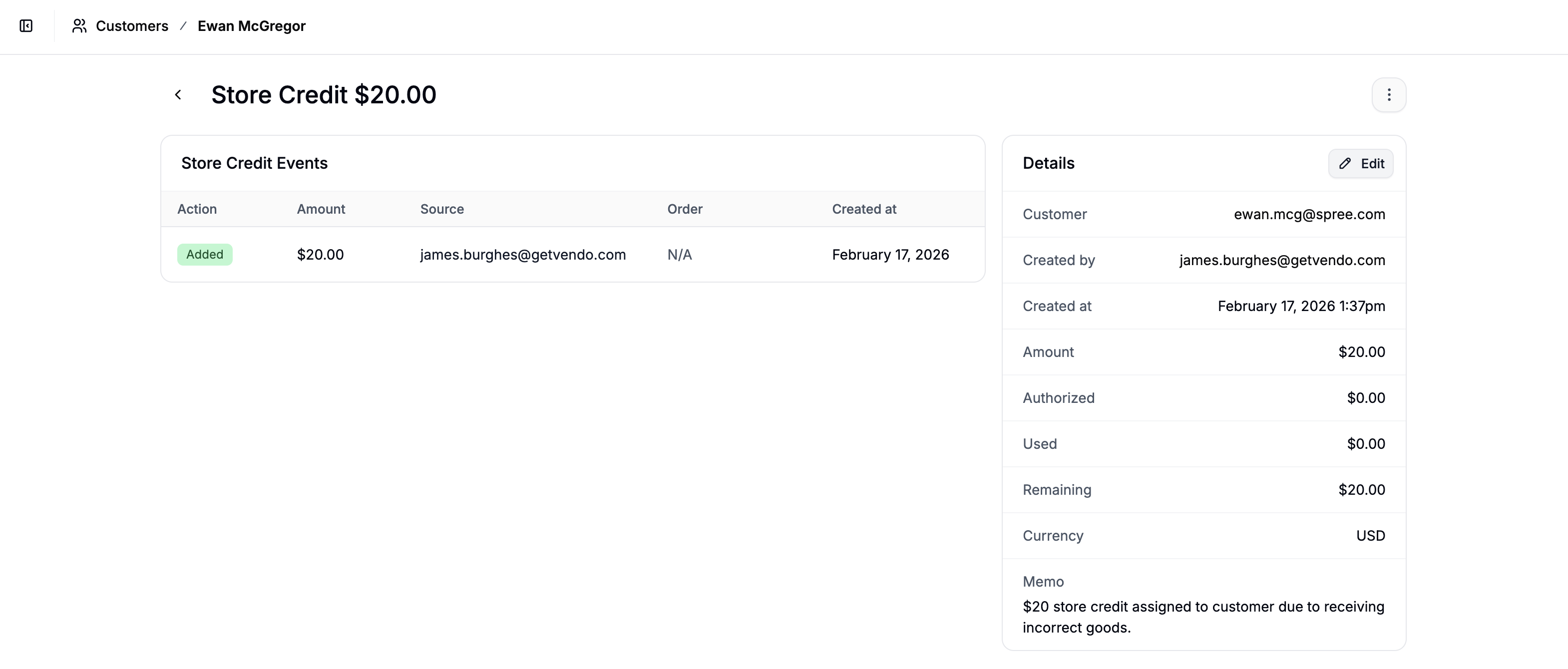Open the Customers breadcrumb link
Viewport: 1568px width, 669px height.
[x=131, y=26]
